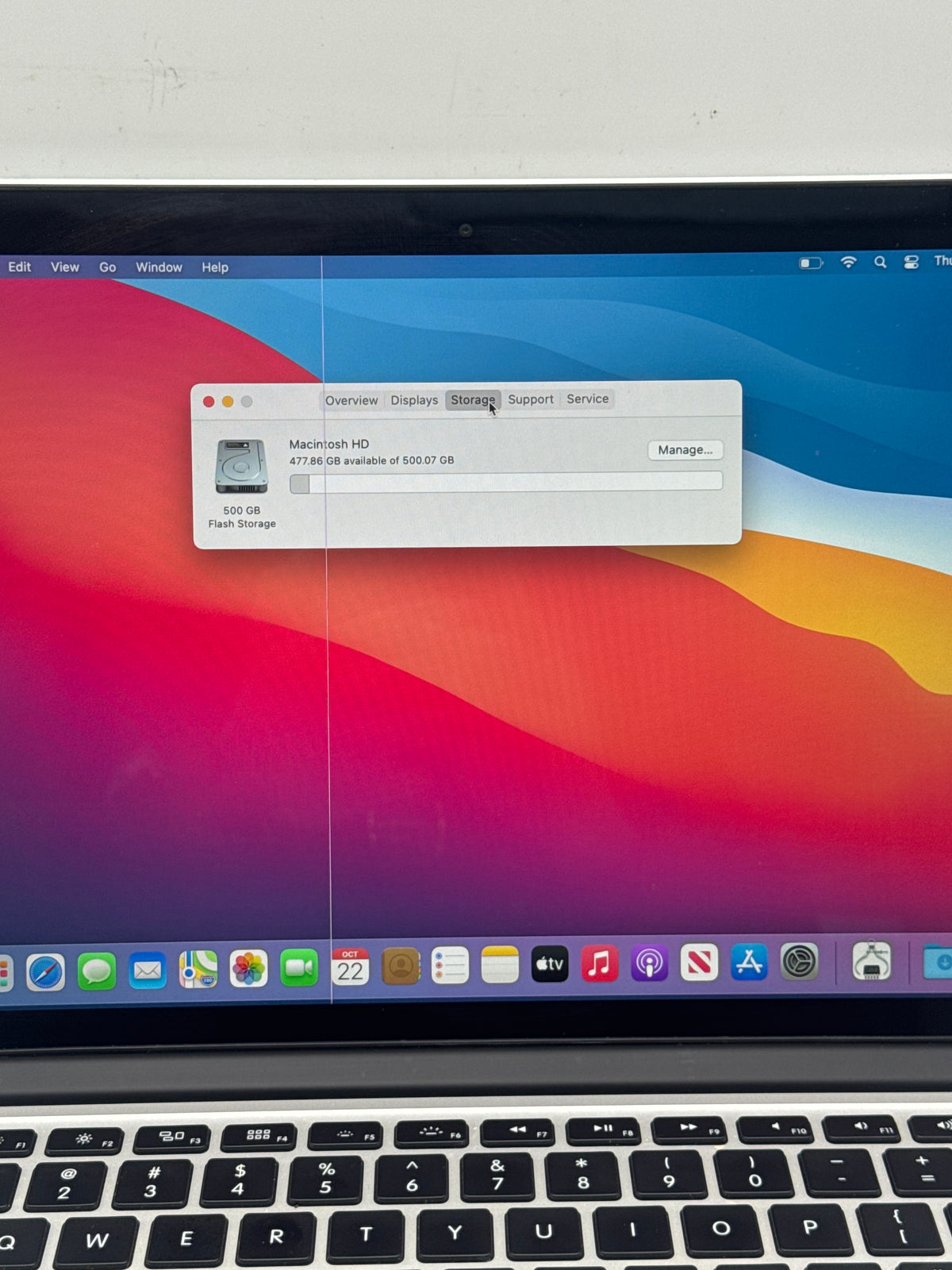Viewport: 952px width, 1270px height.
Task: Click the Manage... button
Action: coord(685,450)
